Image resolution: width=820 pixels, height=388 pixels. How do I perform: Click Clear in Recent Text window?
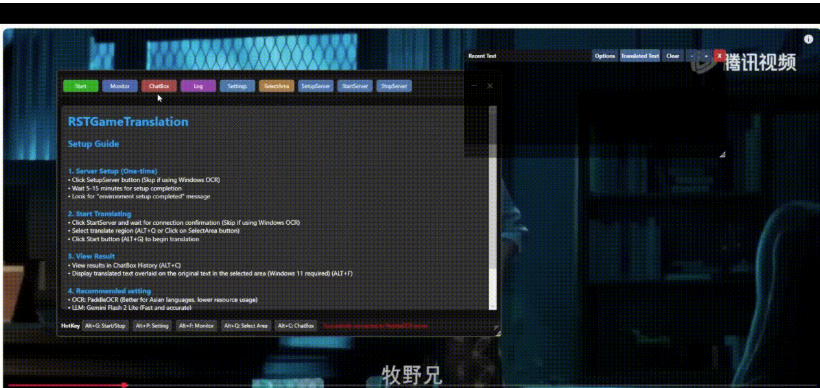(673, 56)
